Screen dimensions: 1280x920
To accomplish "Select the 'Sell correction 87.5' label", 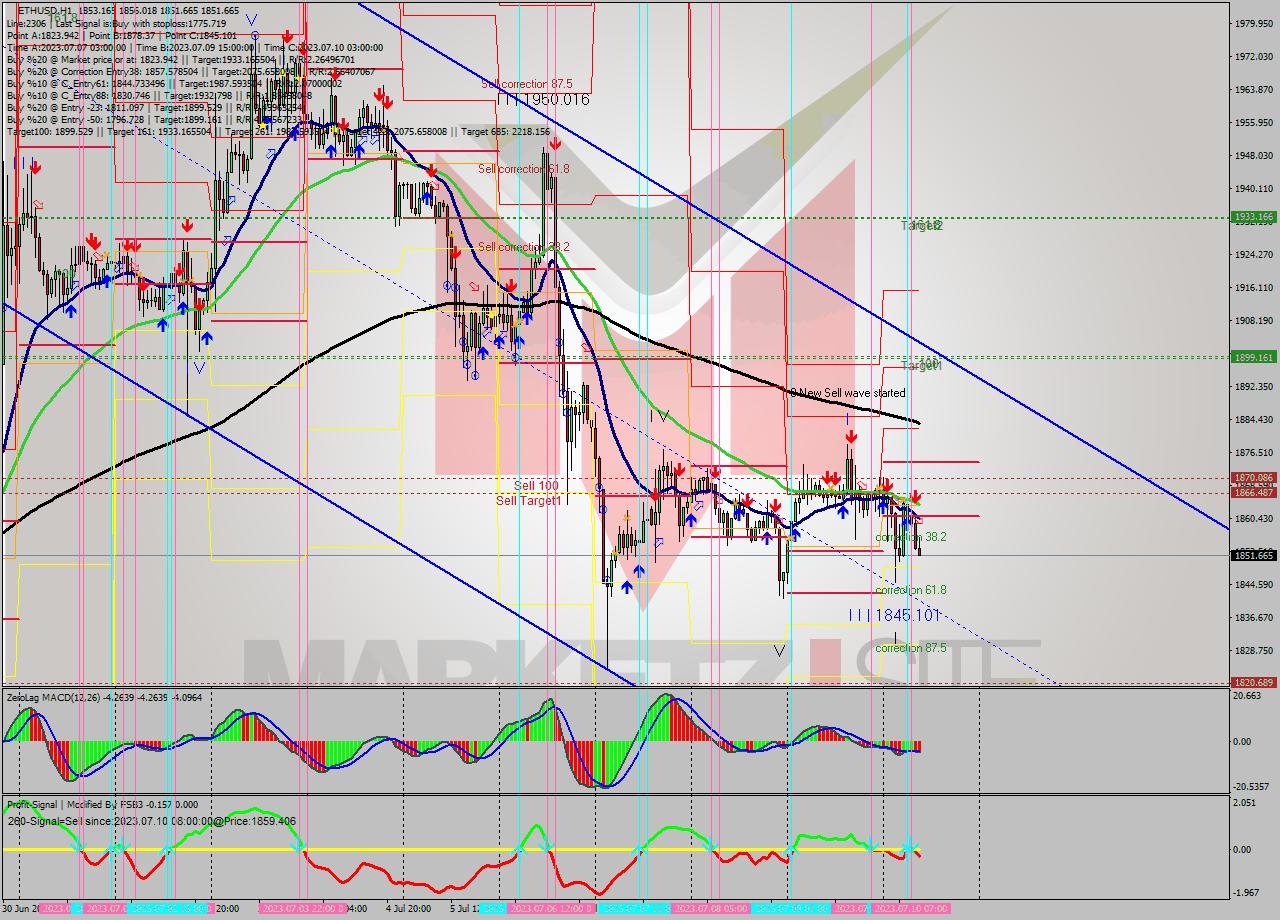I will 526,85.
